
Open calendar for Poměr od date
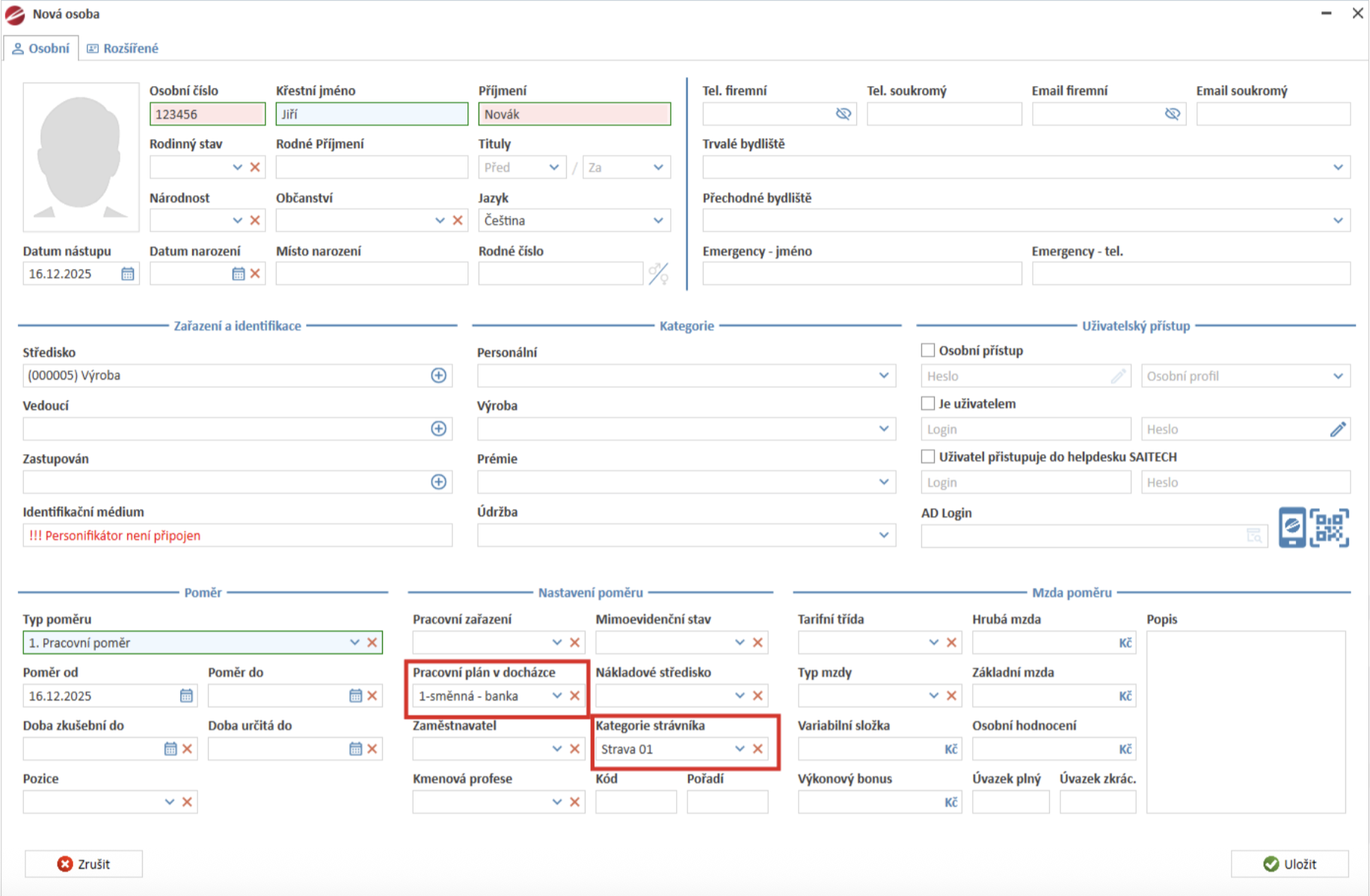pyautogui.click(x=186, y=696)
